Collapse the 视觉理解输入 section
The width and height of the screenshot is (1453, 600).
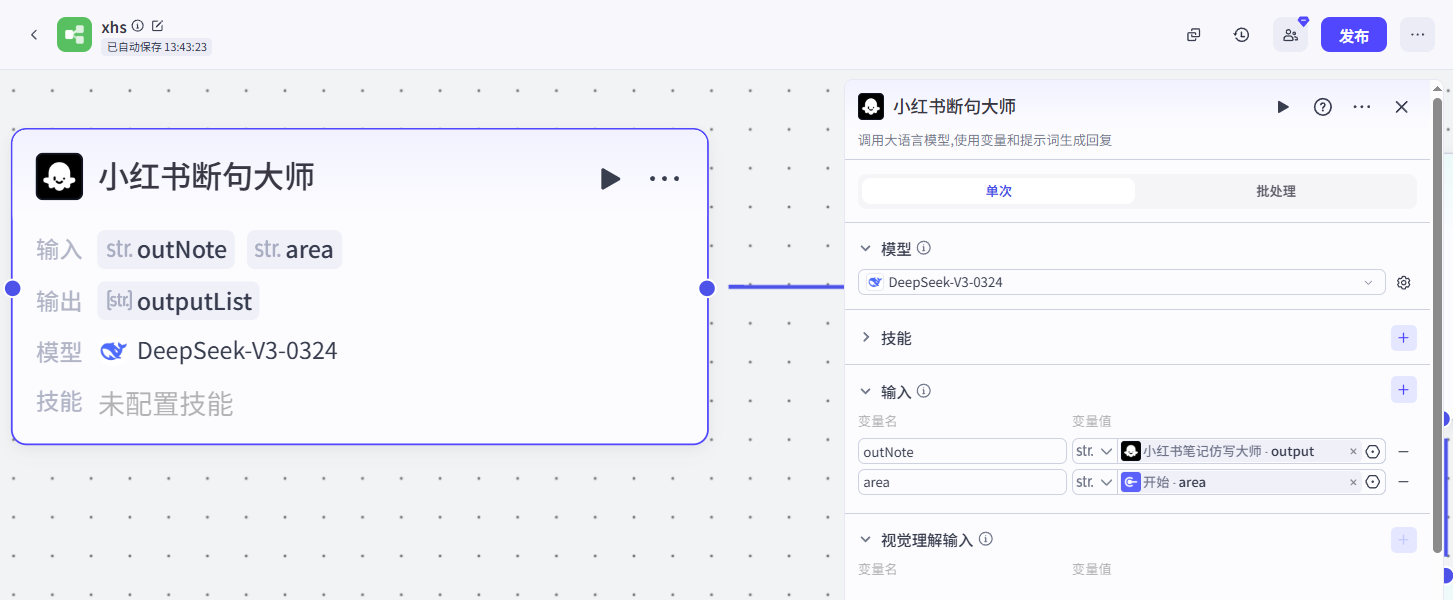pos(866,539)
